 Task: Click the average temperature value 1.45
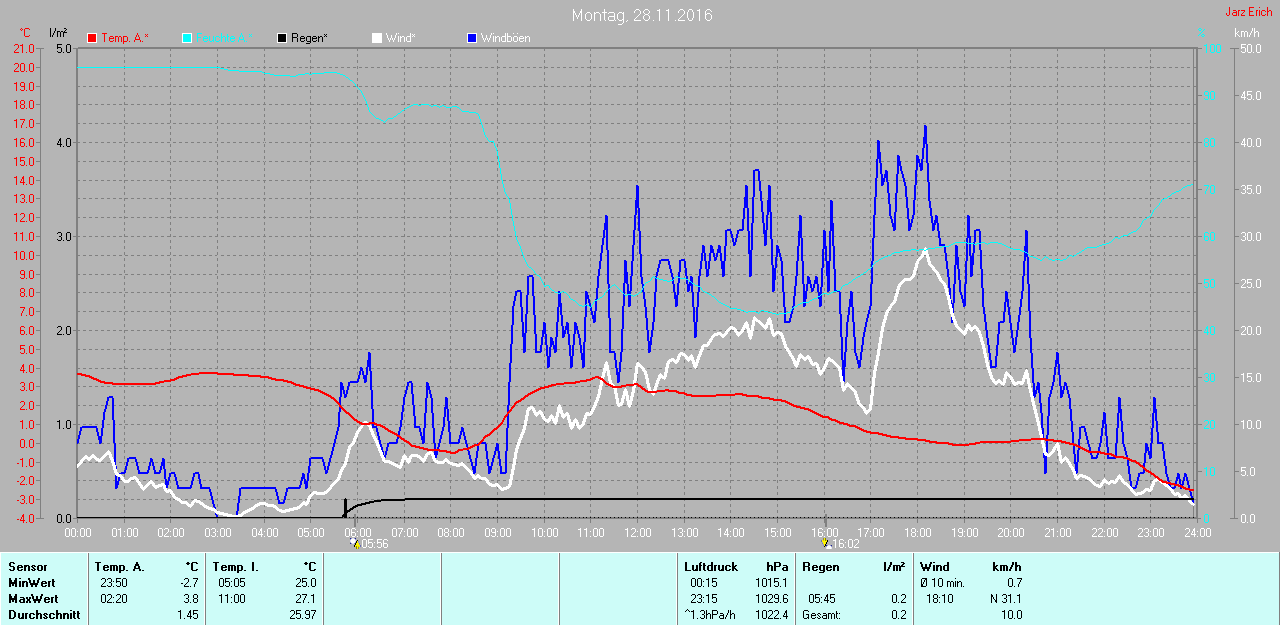click(x=189, y=614)
